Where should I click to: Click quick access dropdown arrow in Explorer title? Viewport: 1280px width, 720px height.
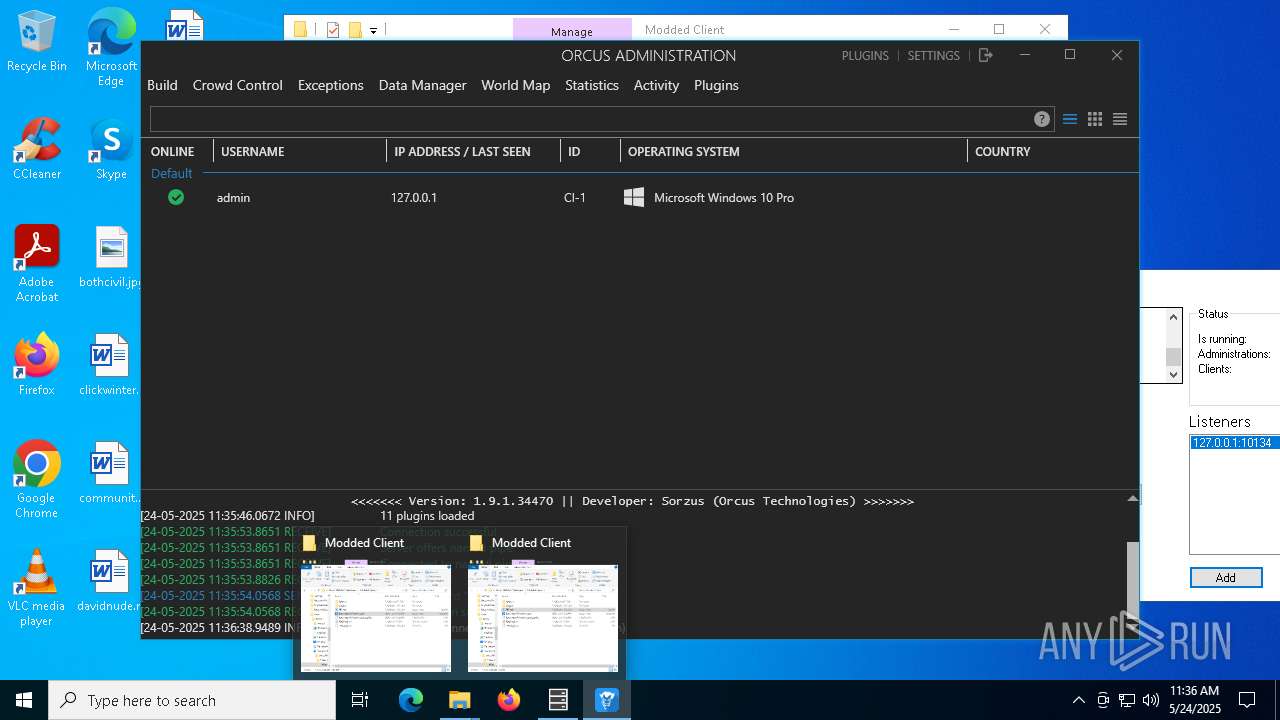[x=373, y=31]
